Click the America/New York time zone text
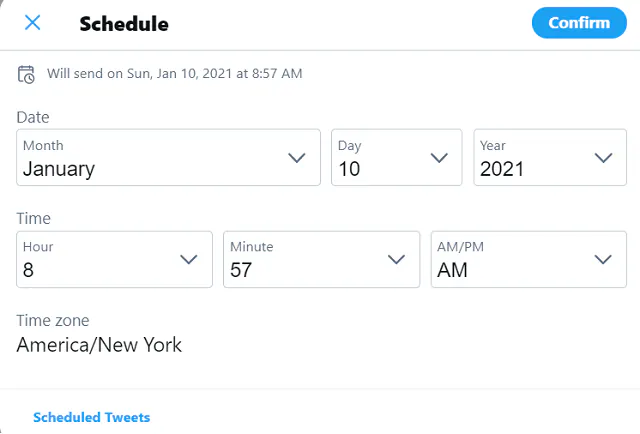The height and width of the screenshot is (434, 640). coord(99,346)
